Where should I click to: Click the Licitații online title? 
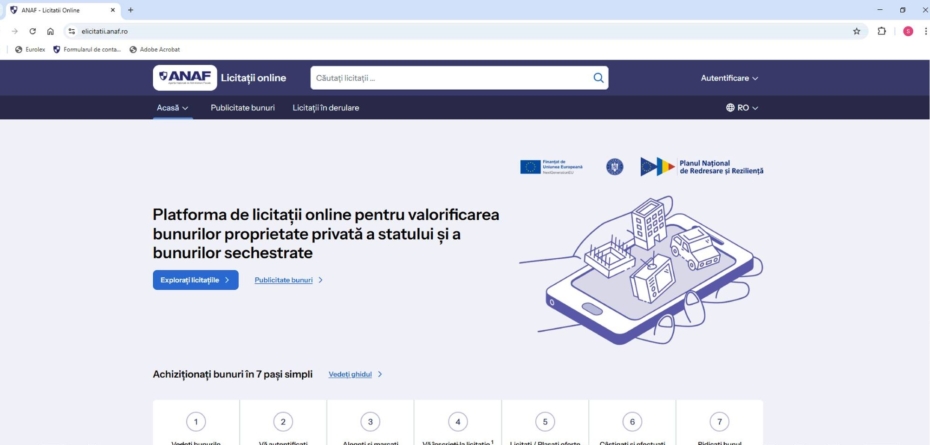253,78
